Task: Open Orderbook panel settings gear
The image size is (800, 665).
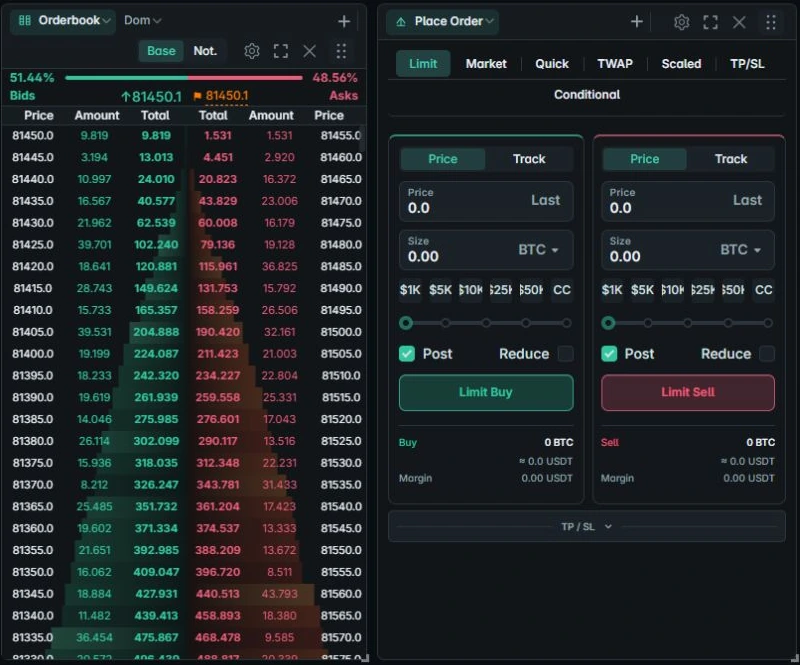Action: [252, 51]
